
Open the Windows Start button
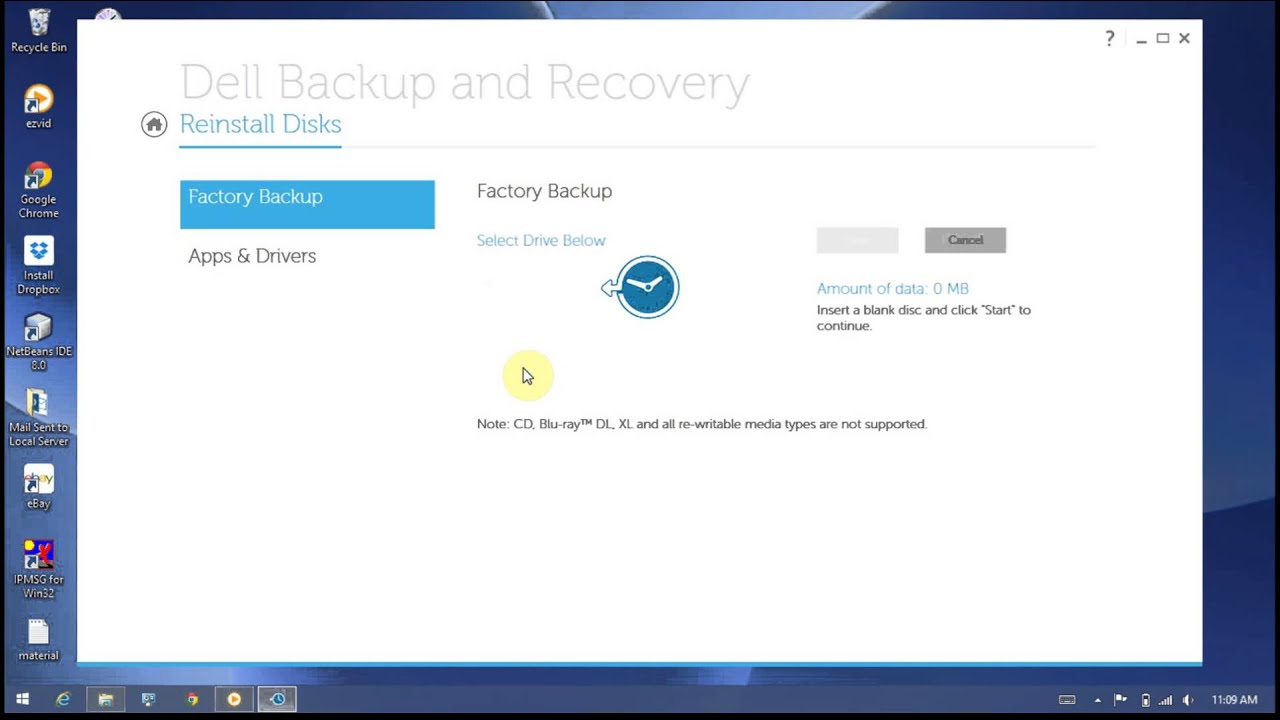pos(22,699)
